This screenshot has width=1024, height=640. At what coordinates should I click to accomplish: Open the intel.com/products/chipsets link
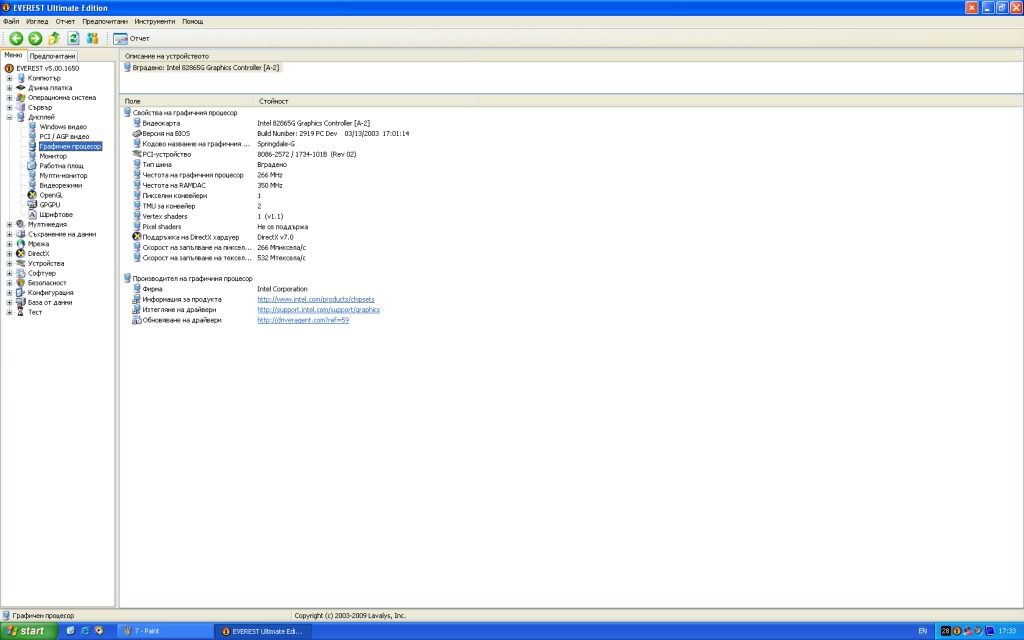[x=315, y=300]
